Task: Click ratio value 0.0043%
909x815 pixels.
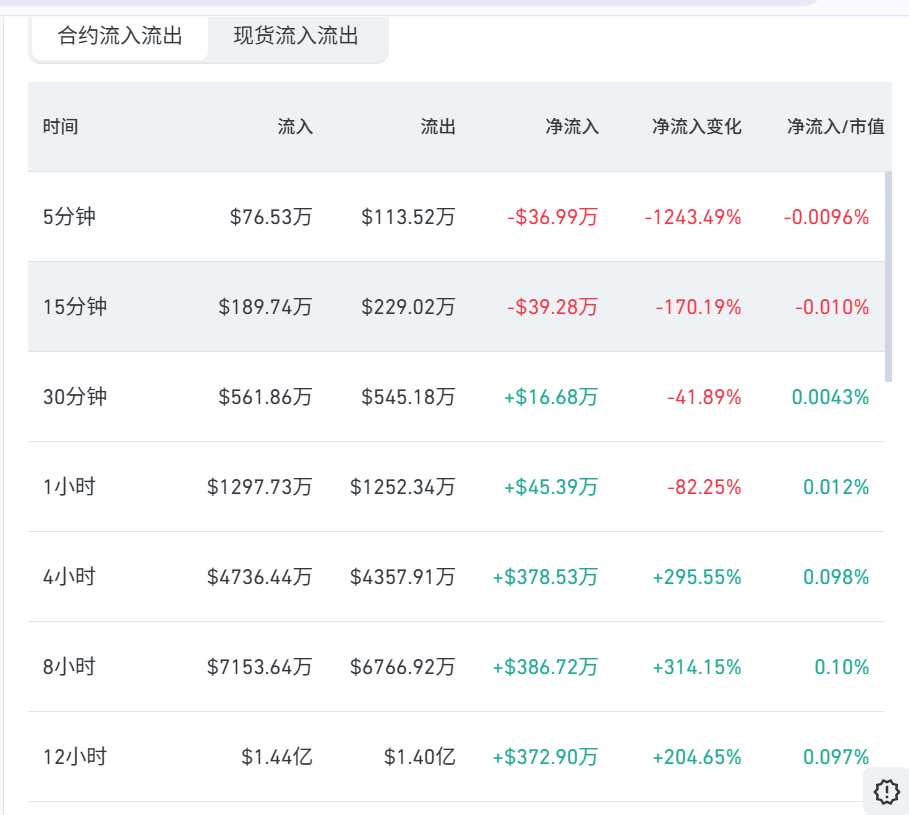Action: 830,397
